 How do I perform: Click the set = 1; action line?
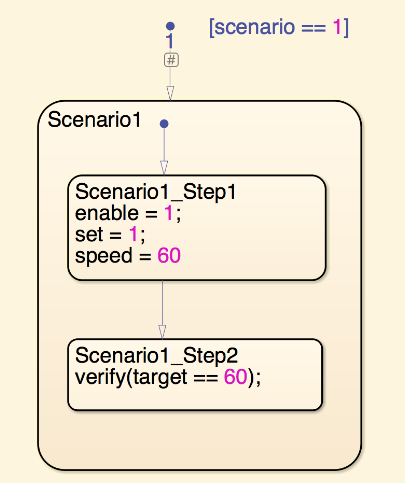[x=110, y=234]
